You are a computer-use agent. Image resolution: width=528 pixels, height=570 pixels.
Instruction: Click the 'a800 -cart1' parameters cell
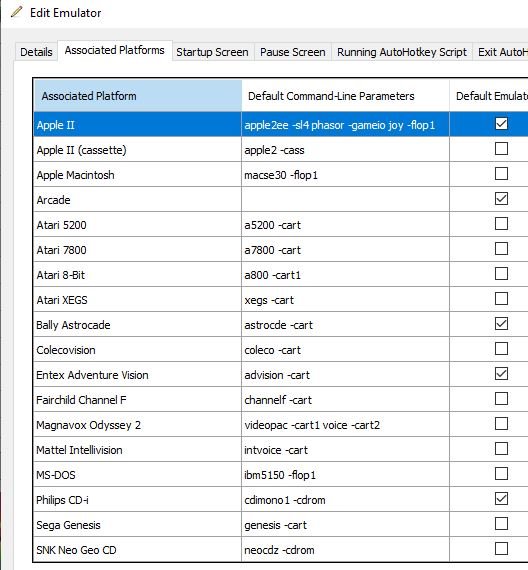point(345,275)
